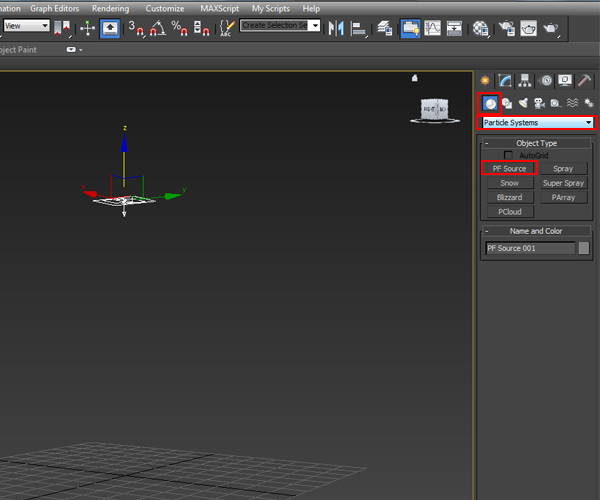This screenshot has height=500, width=600.
Task: Open the Material Editor
Action: click(481, 28)
